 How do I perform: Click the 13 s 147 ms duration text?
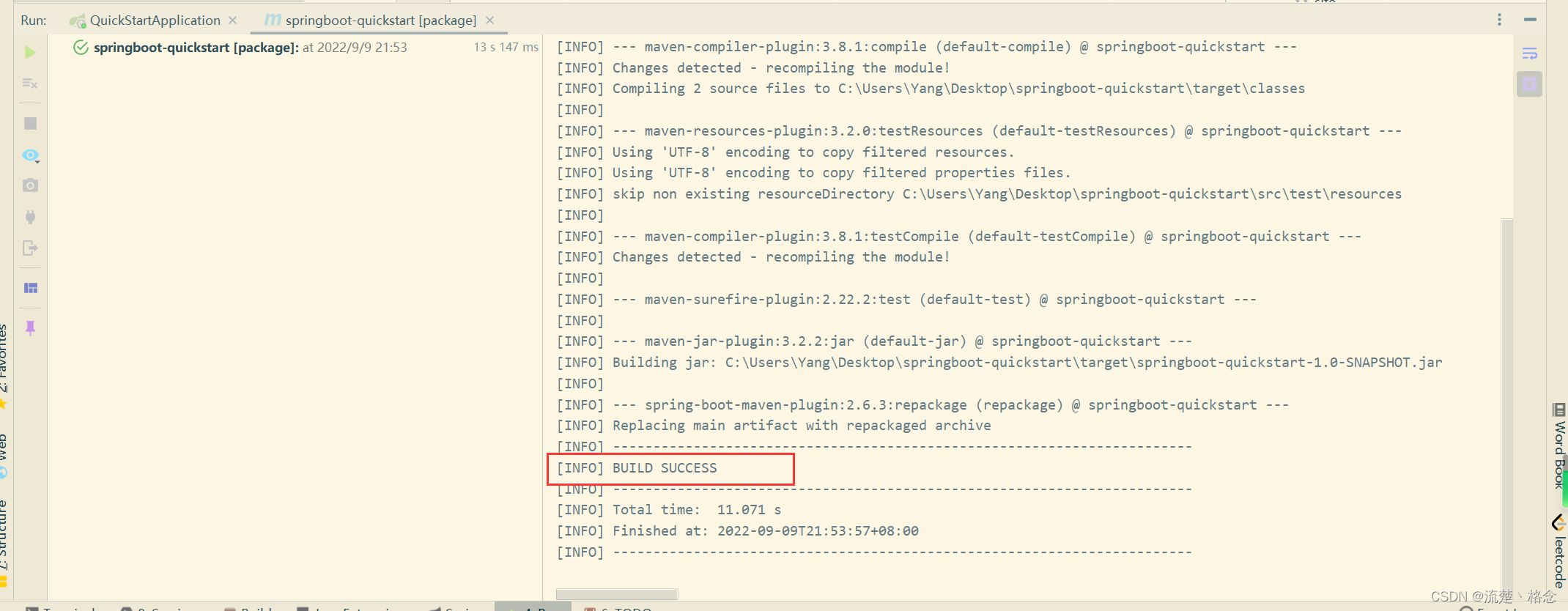(x=506, y=48)
